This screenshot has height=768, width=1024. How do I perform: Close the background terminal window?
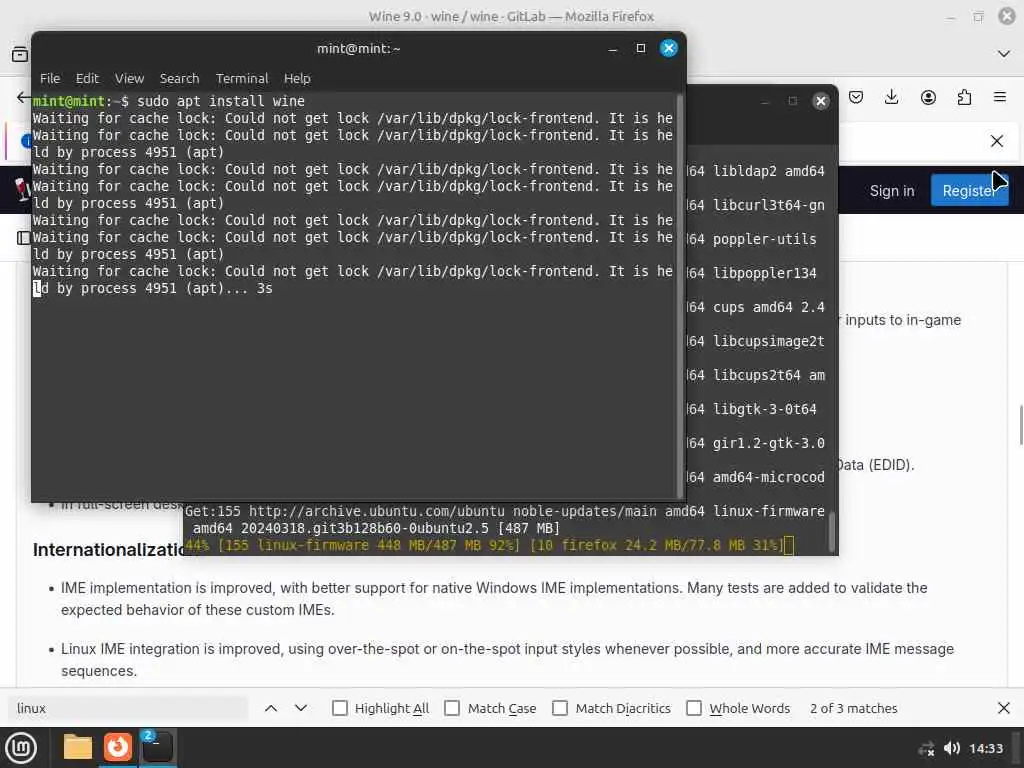coord(821,101)
